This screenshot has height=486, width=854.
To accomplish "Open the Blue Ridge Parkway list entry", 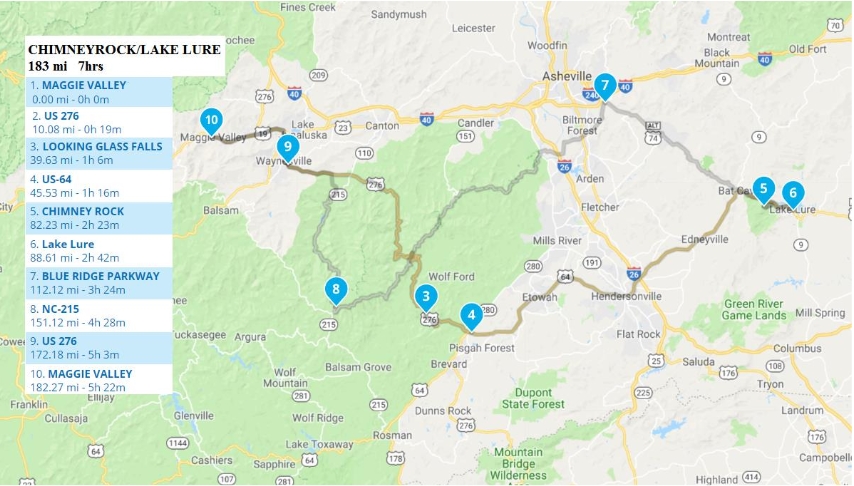I will point(99,283).
